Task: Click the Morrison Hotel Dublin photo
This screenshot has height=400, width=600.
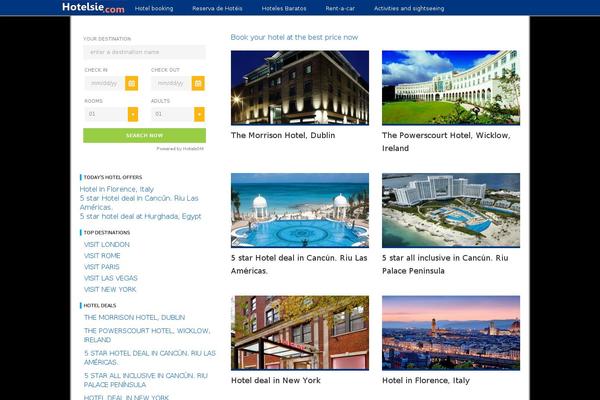Action: (300, 88)
